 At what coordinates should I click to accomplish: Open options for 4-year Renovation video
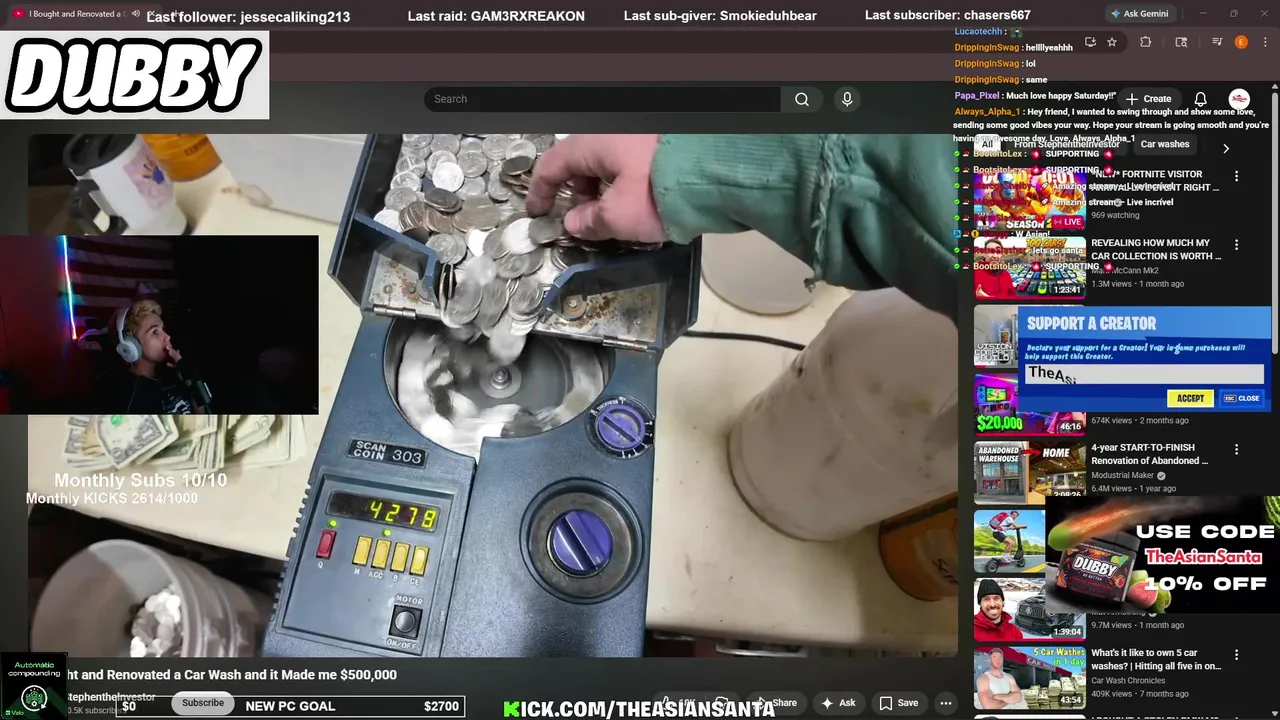pyautogui.click(x=1236, y=450)
